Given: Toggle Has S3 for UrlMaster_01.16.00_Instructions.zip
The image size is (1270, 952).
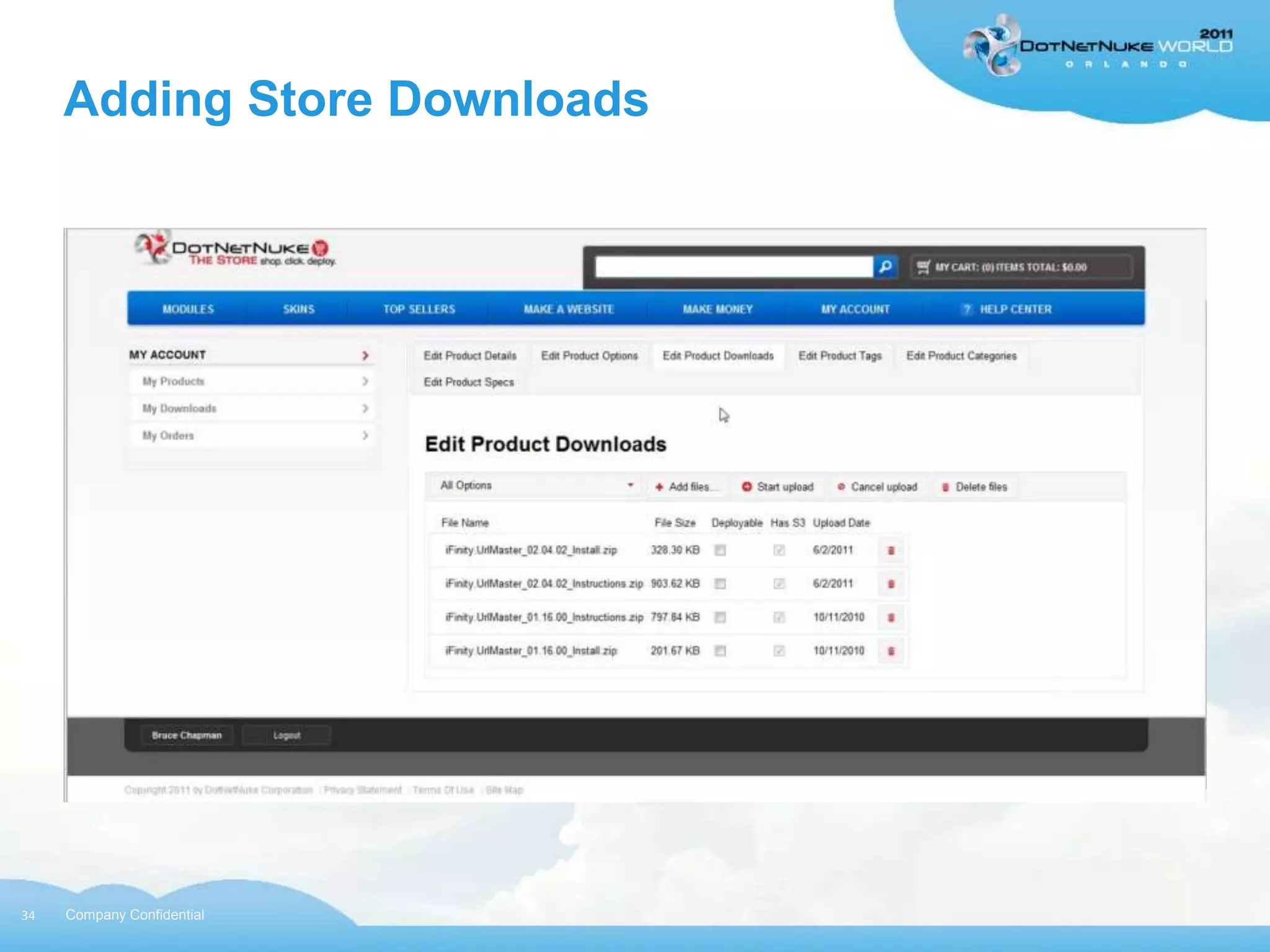Looking at the screenshot, I should 779,617.
